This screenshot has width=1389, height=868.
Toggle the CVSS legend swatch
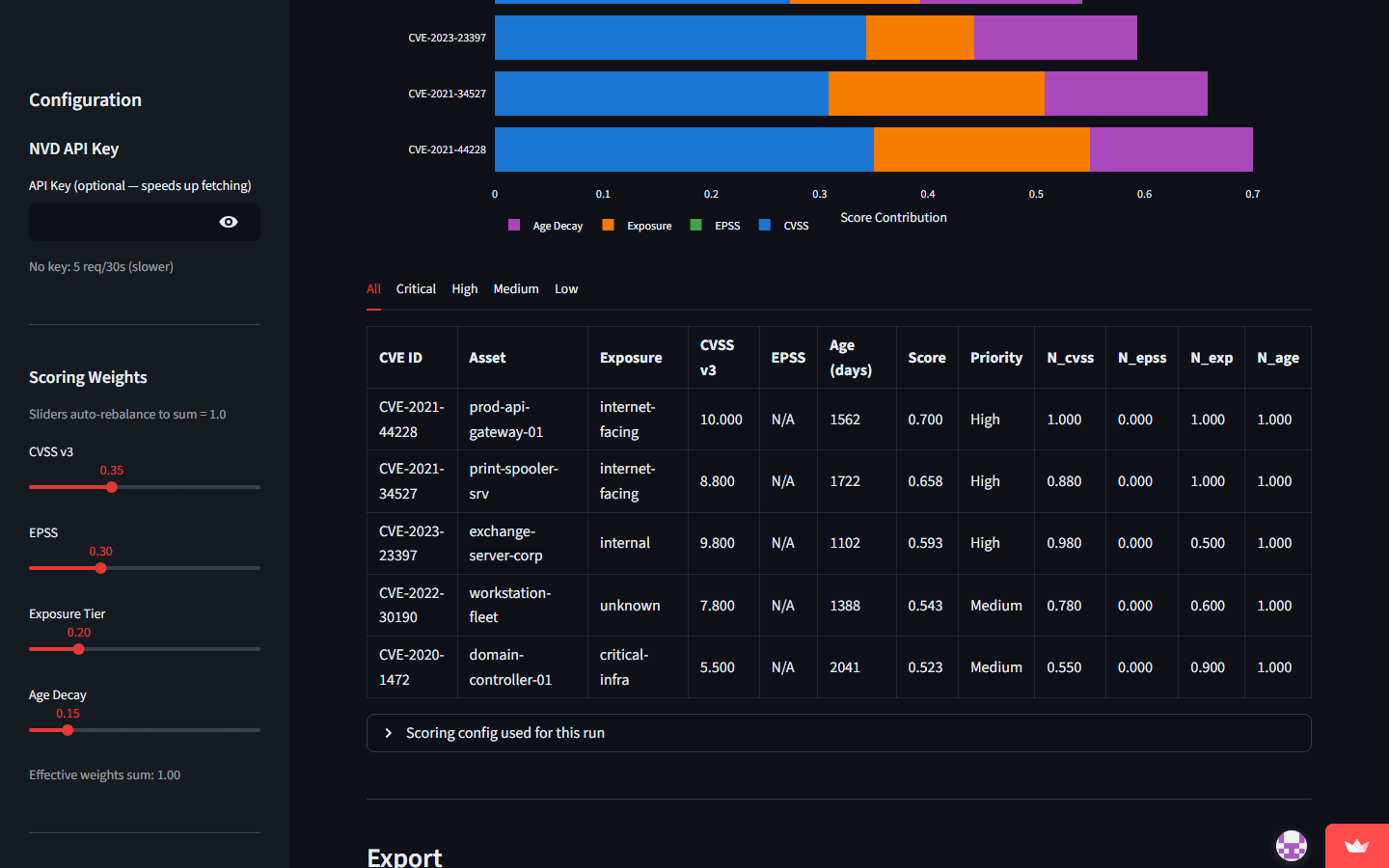pos(765,226)
